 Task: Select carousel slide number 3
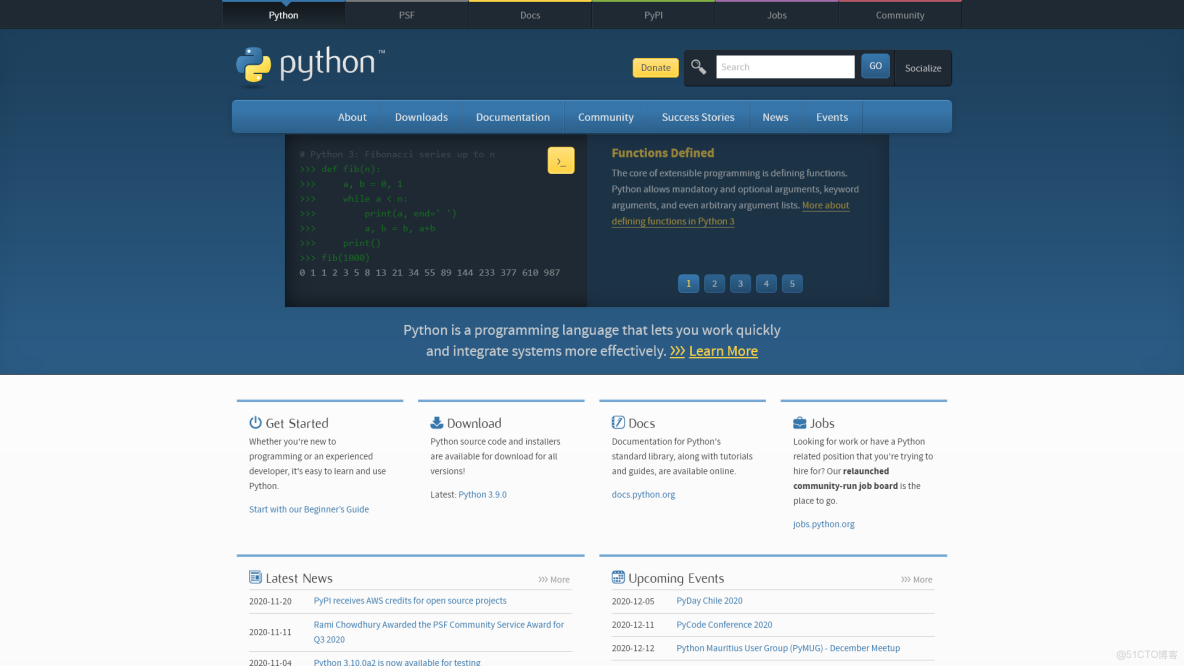click(x=740, y=283)
